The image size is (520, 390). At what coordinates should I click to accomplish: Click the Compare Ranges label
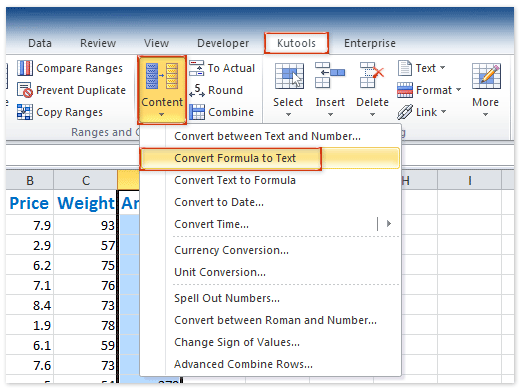point(79,68)
